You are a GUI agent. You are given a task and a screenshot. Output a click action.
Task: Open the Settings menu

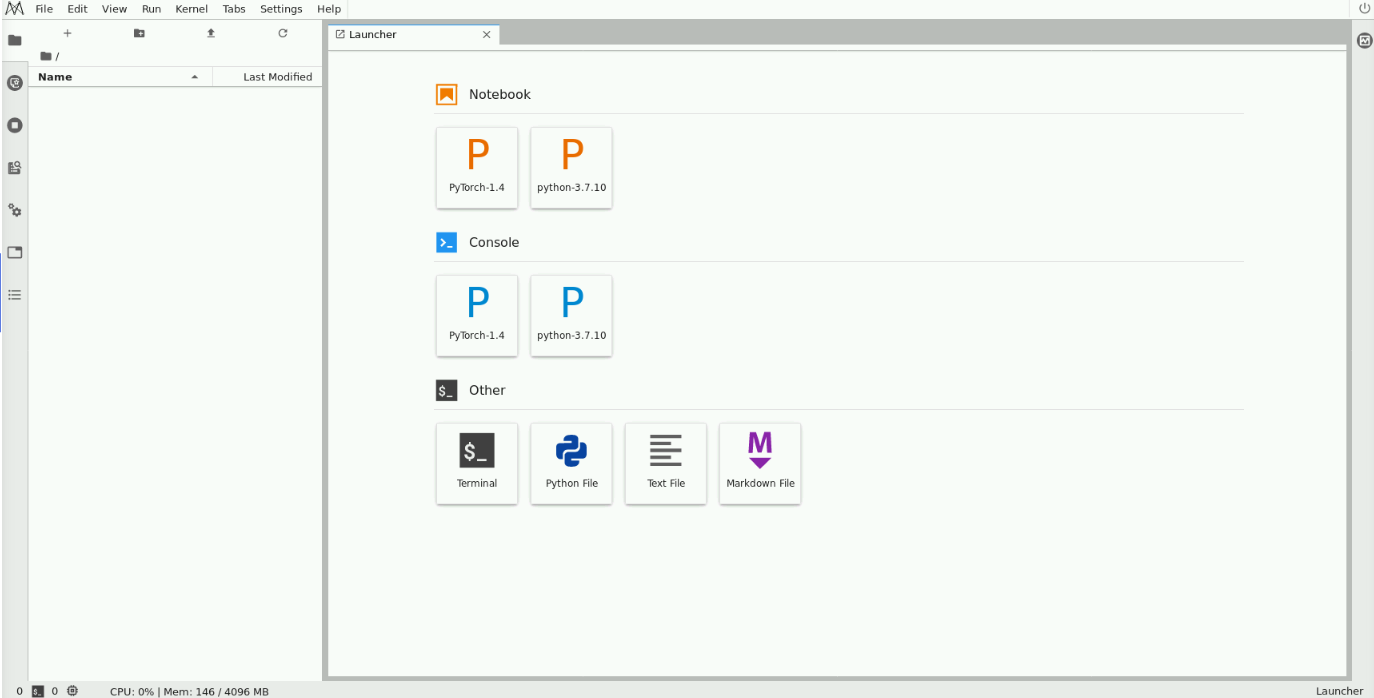[281, 9]
